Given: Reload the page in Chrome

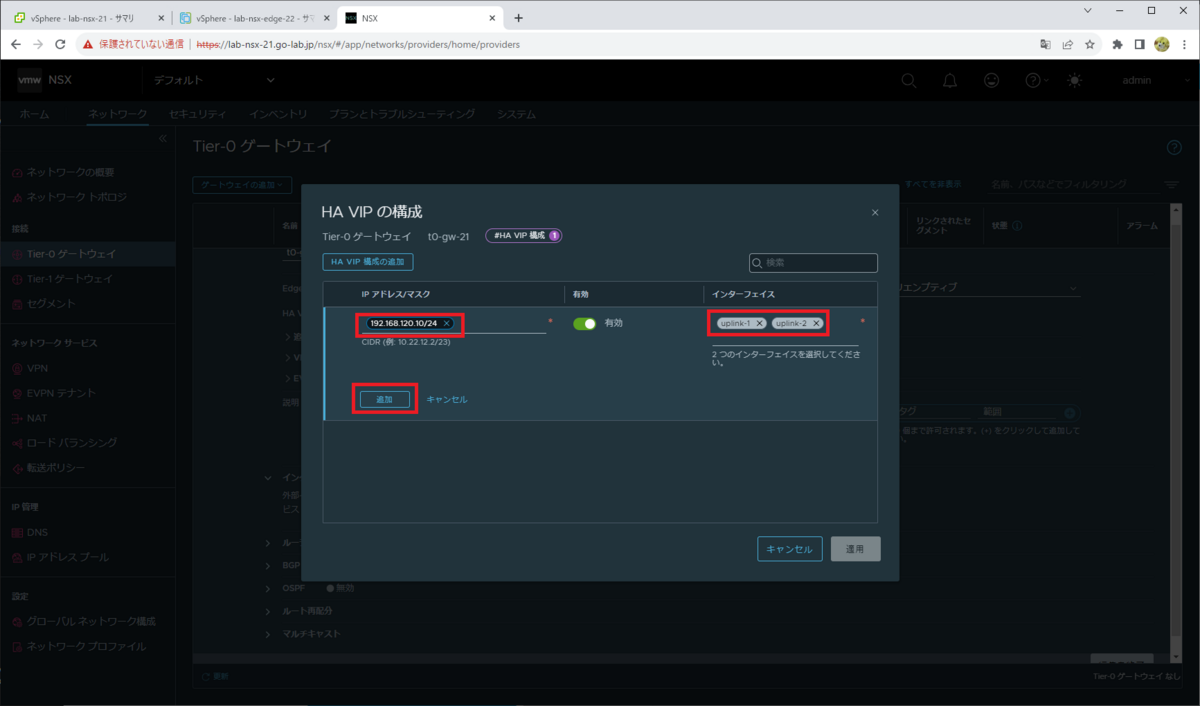Looking at the screenshot, I should click(60, 45).
